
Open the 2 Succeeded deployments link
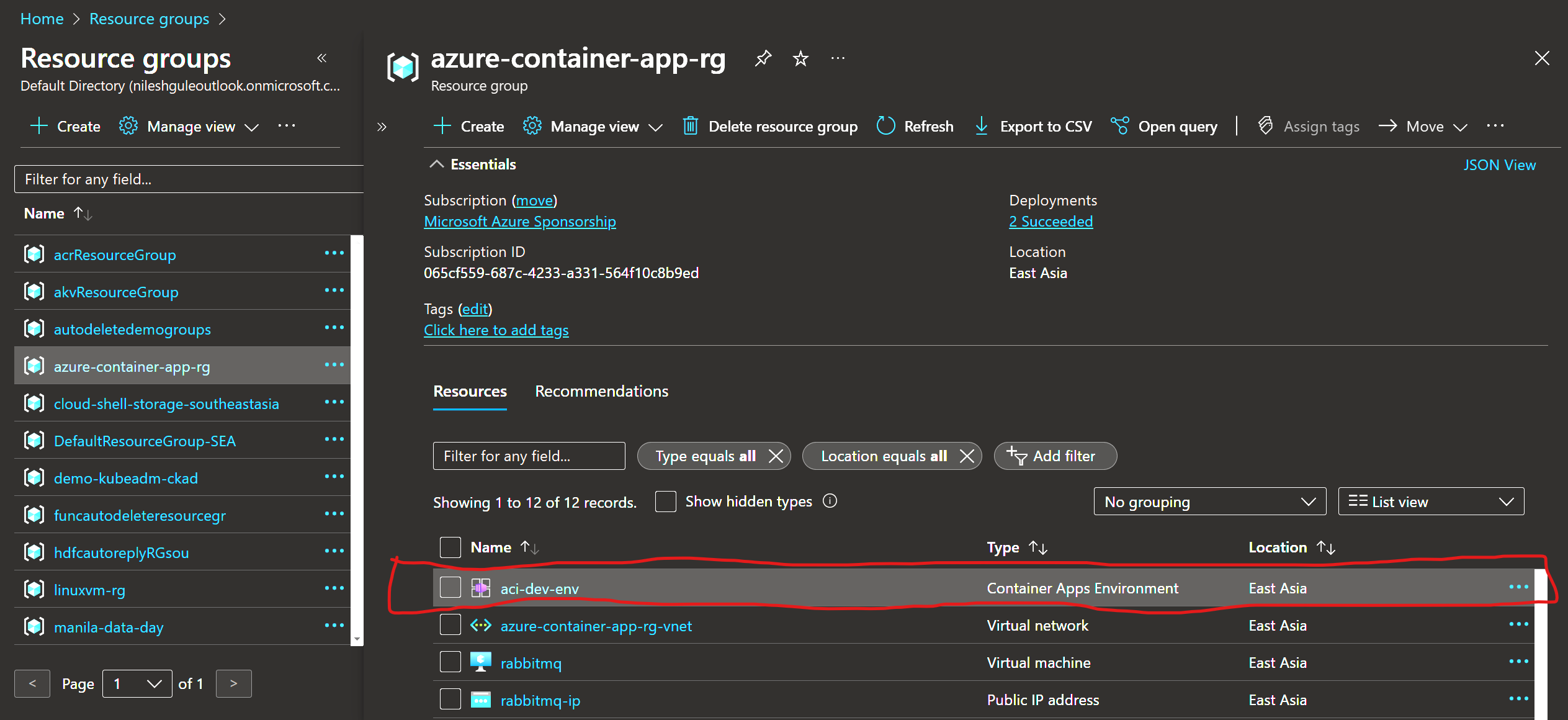[x=1051, y=222]
